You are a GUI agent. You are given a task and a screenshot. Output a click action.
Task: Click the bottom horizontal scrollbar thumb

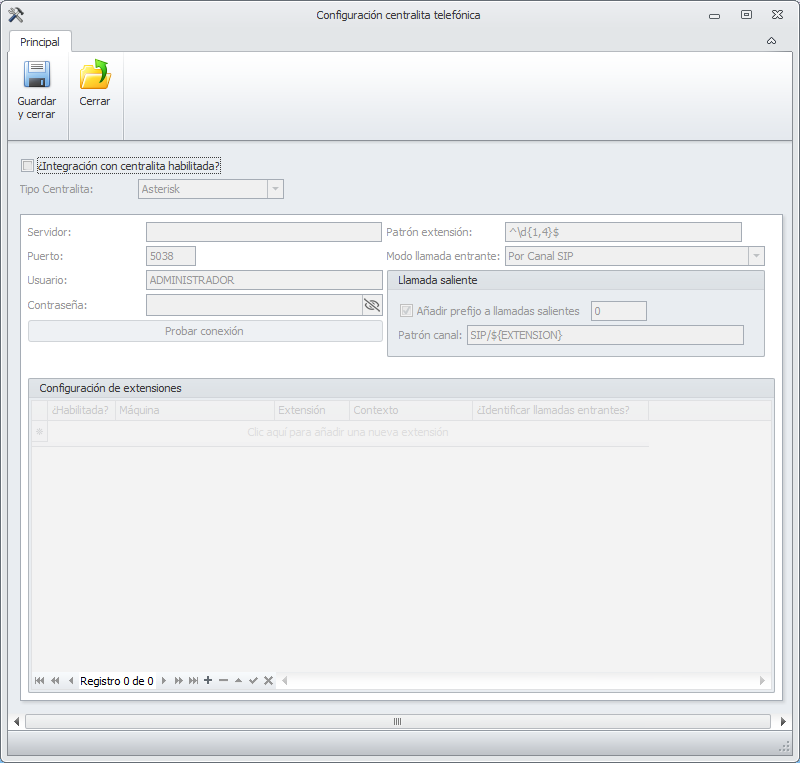coord(397,721)
